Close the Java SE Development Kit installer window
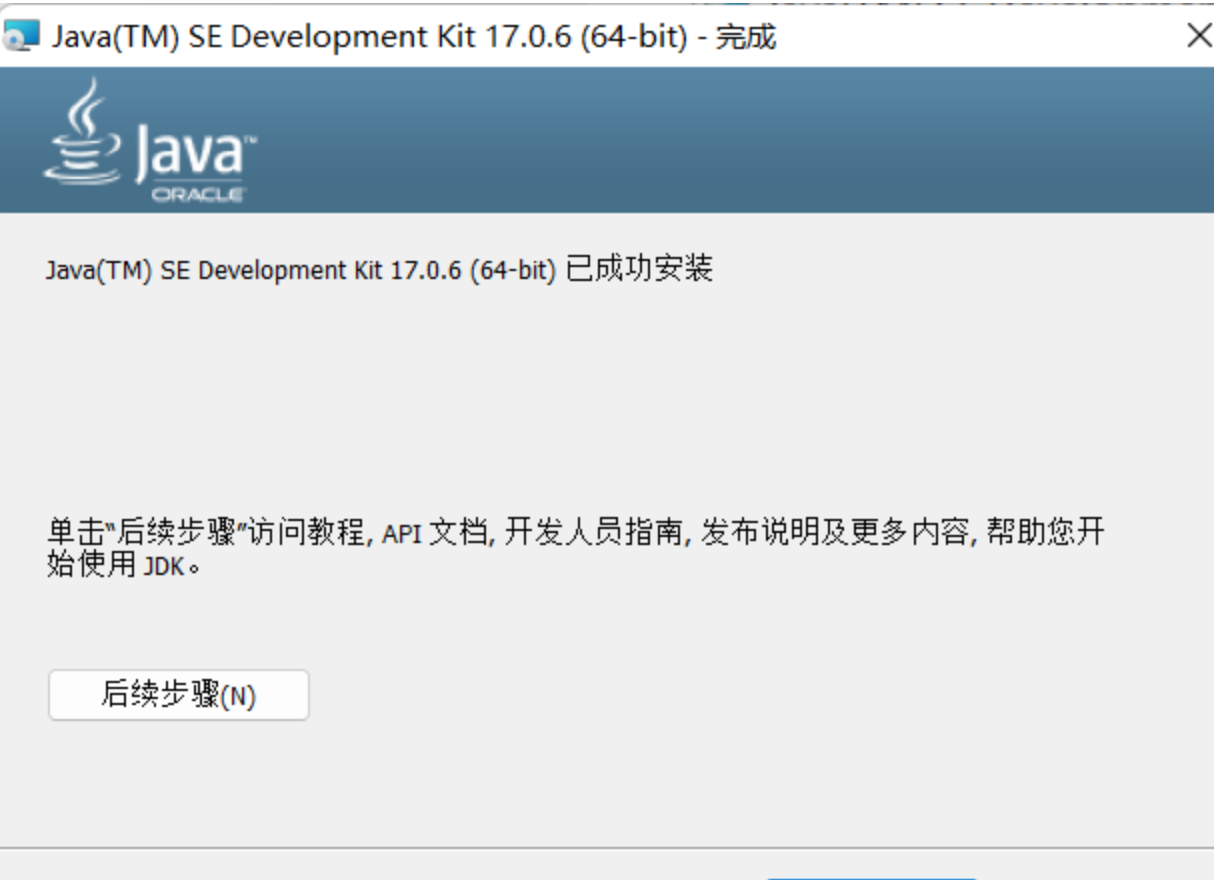1214x880 pixels. (x=1198, y=36)
